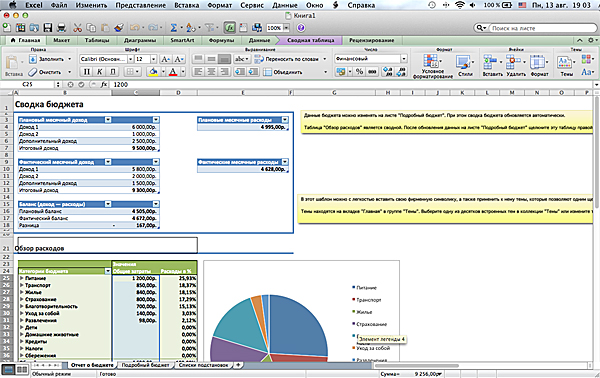Click the Cut scissors icon
Viewport: 600px width, 378px height.
click(78, 28)
